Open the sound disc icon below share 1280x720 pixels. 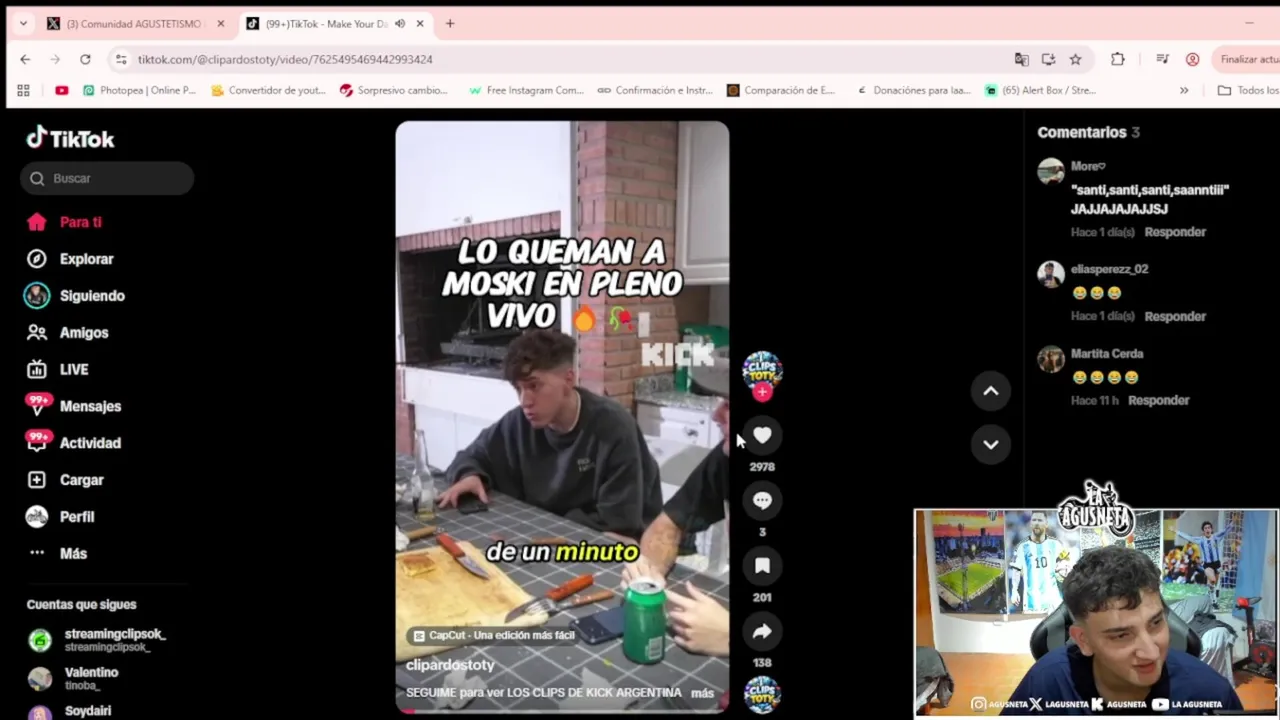point(762,695)
